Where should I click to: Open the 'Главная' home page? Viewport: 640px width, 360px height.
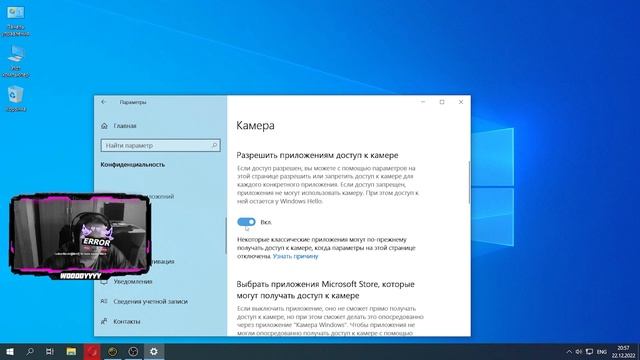125,126
